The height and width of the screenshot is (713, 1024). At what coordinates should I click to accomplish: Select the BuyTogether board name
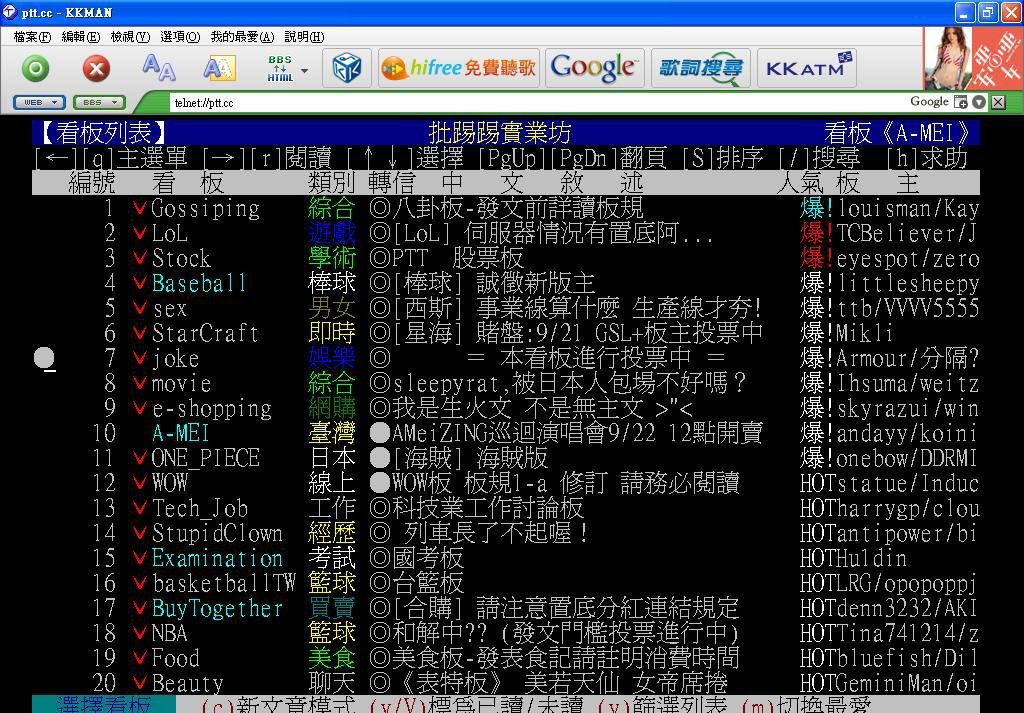[x=217, y=609]
